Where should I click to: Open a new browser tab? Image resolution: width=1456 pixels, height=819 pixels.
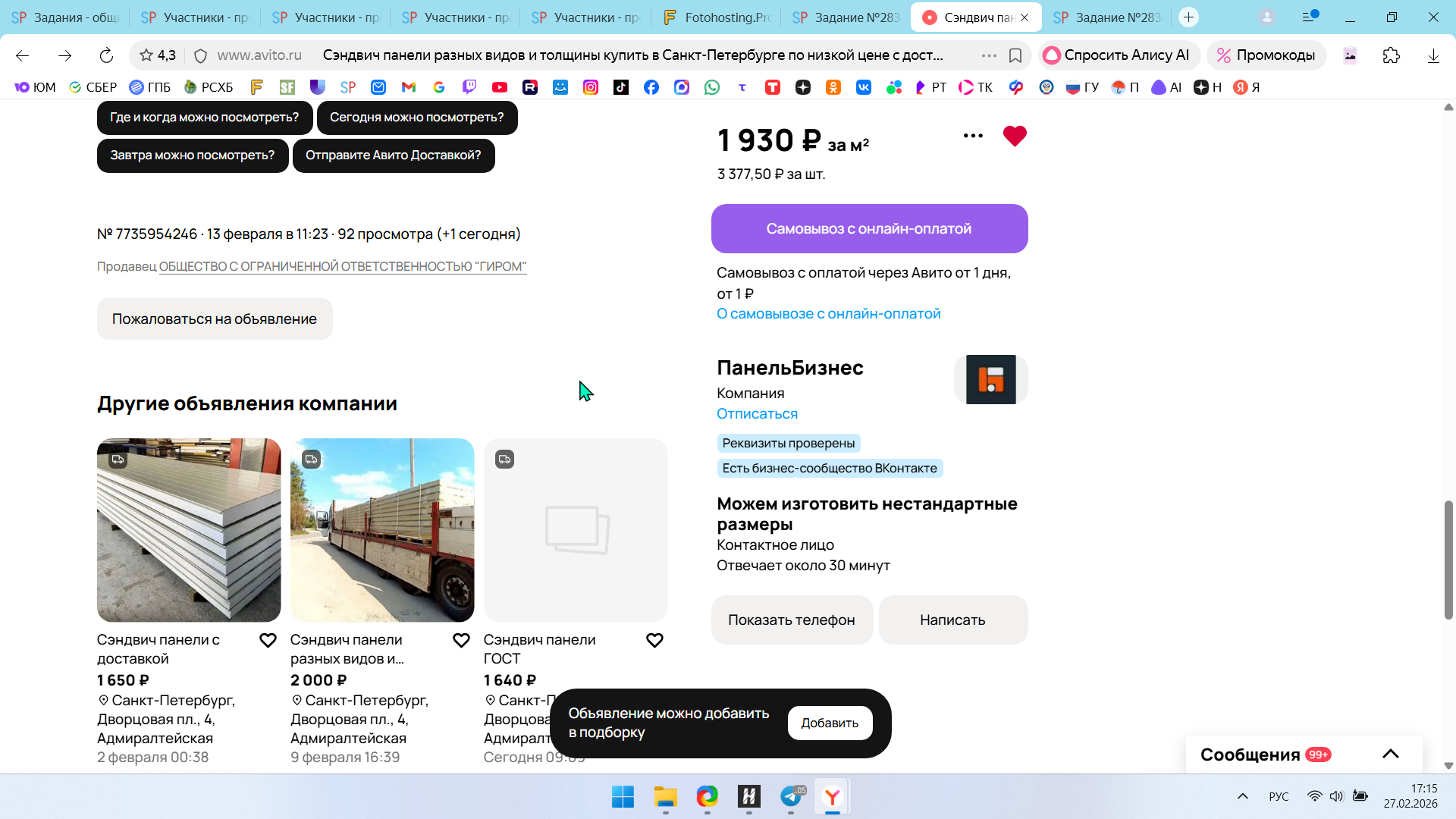(x=1188, y=17)
